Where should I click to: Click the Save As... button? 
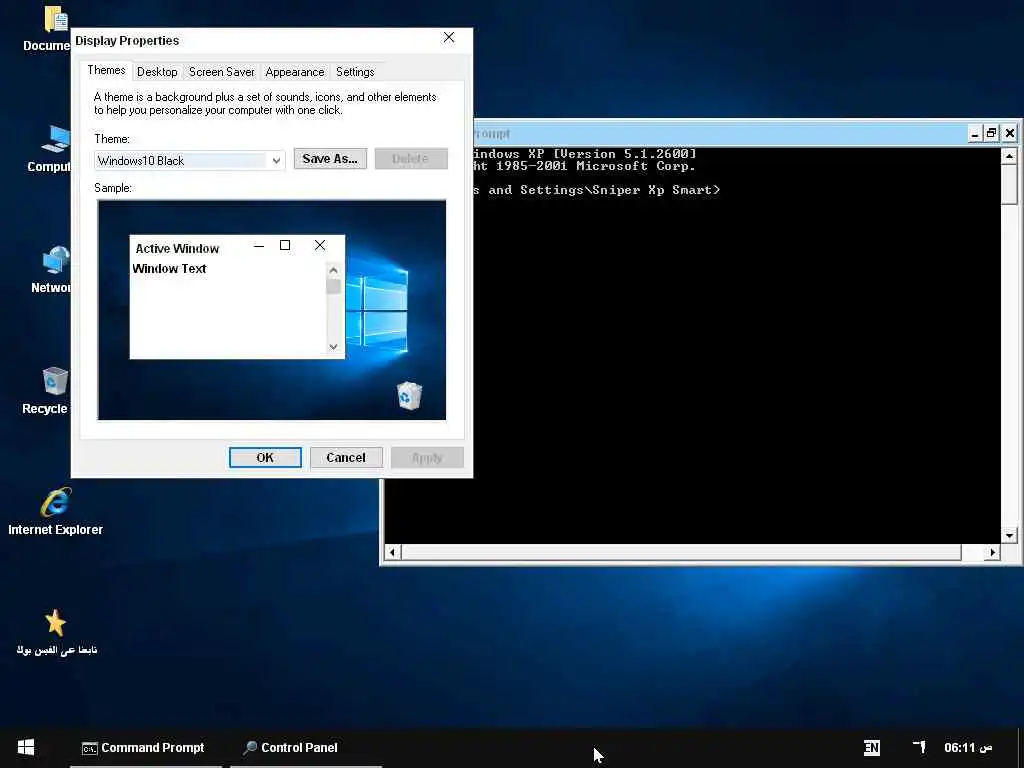click(330, 159)
